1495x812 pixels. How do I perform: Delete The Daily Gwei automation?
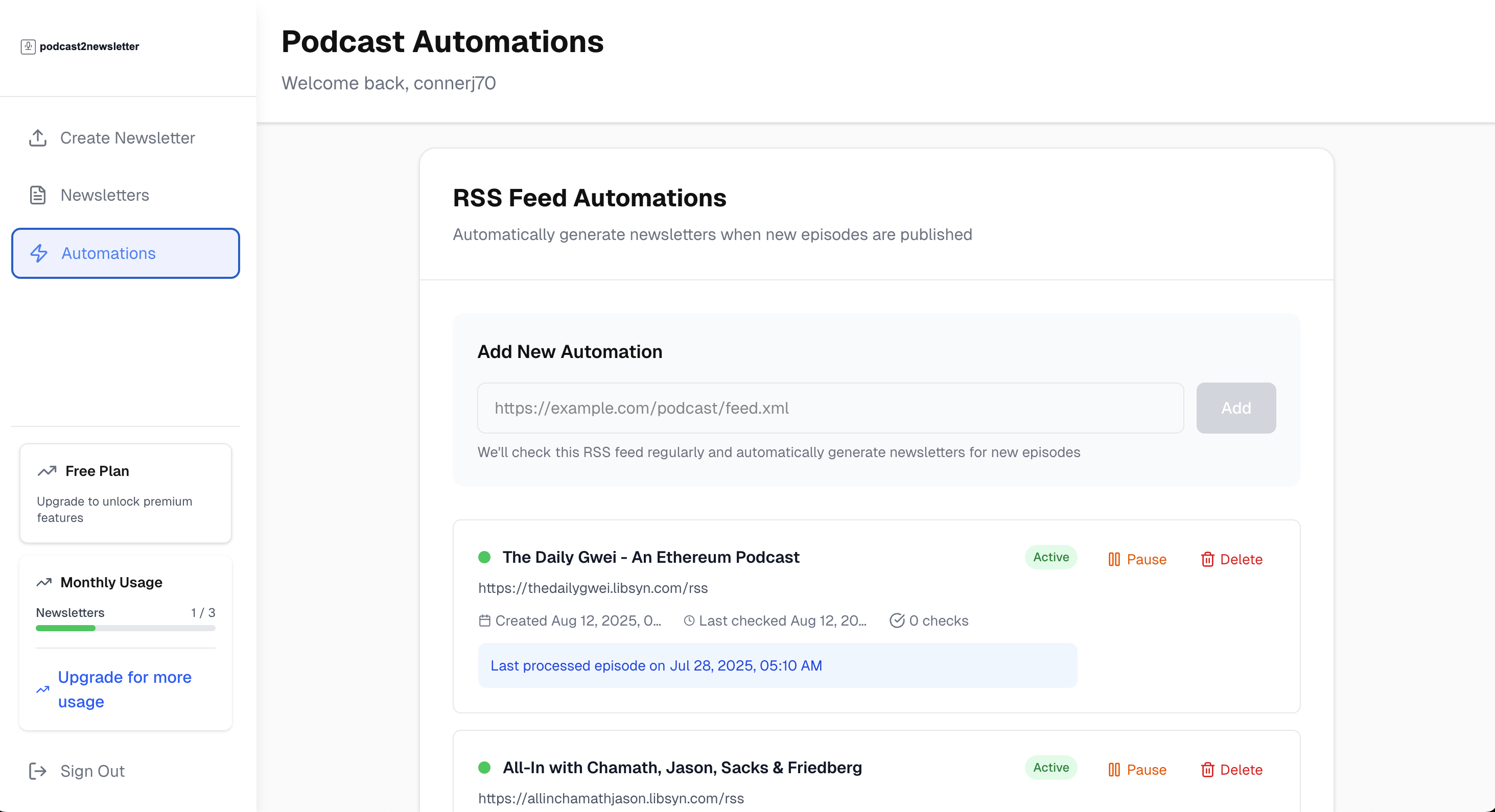click(x=1231, y=560)
